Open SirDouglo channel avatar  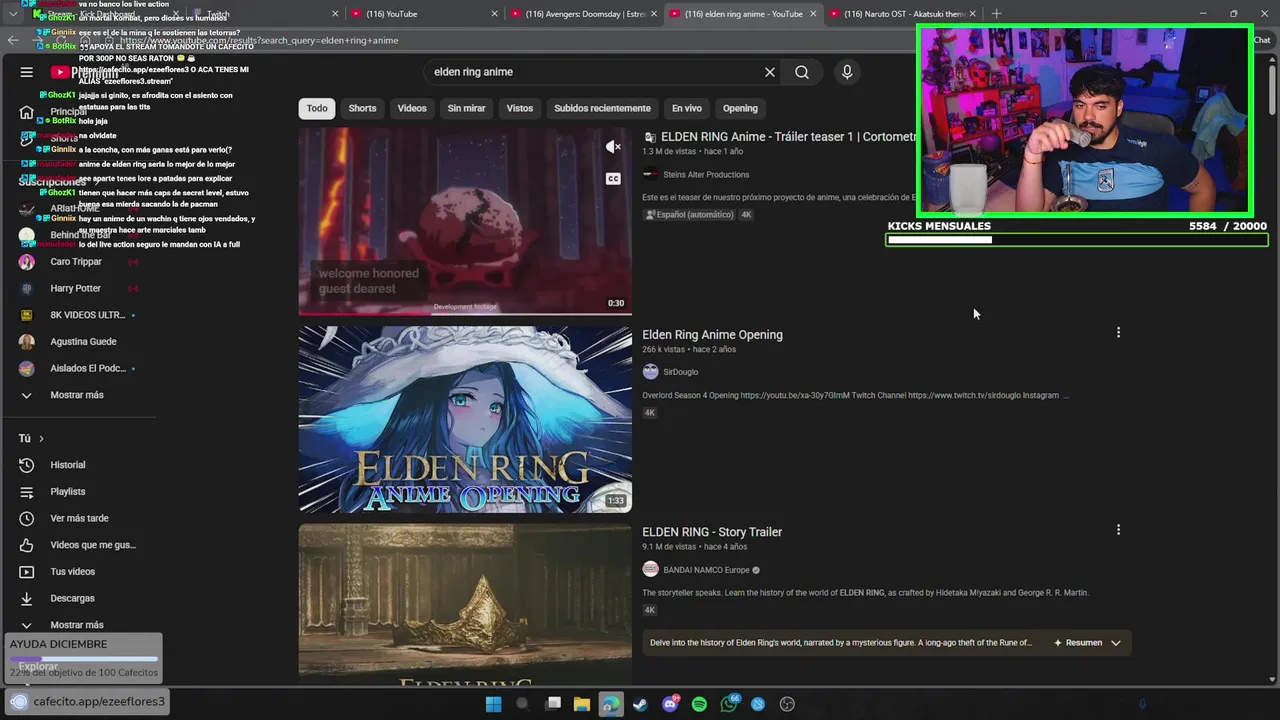(x=650, y=372)
